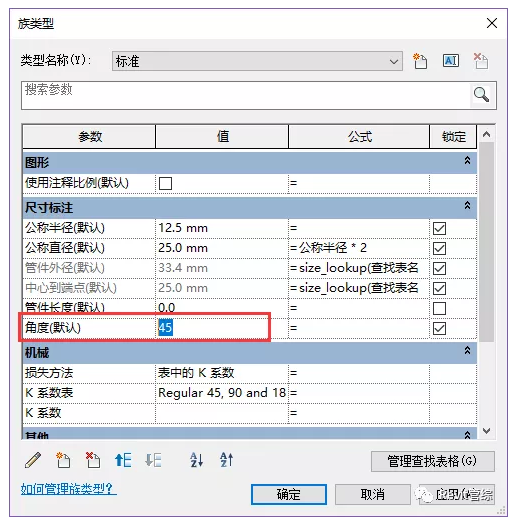Click the Delete Parameter icon in bottom toolbar
The width and height of the screenshot is (513, 522).
[x=93, y=460]
